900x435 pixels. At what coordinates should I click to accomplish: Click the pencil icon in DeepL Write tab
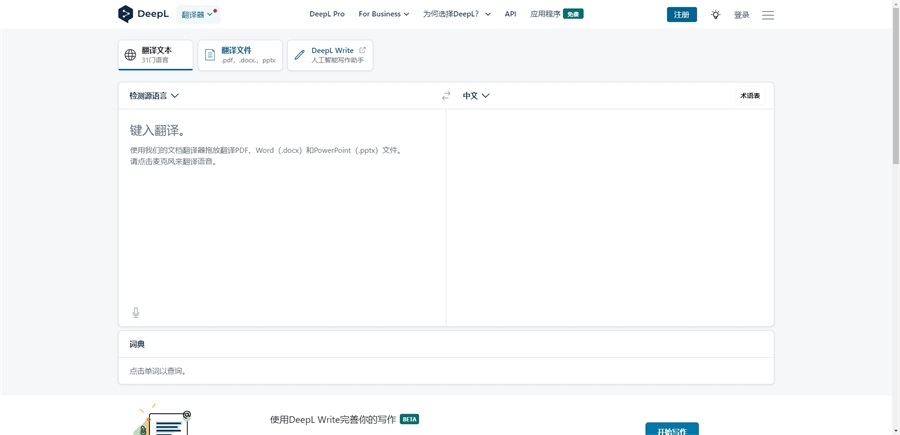tap(300, 55)
